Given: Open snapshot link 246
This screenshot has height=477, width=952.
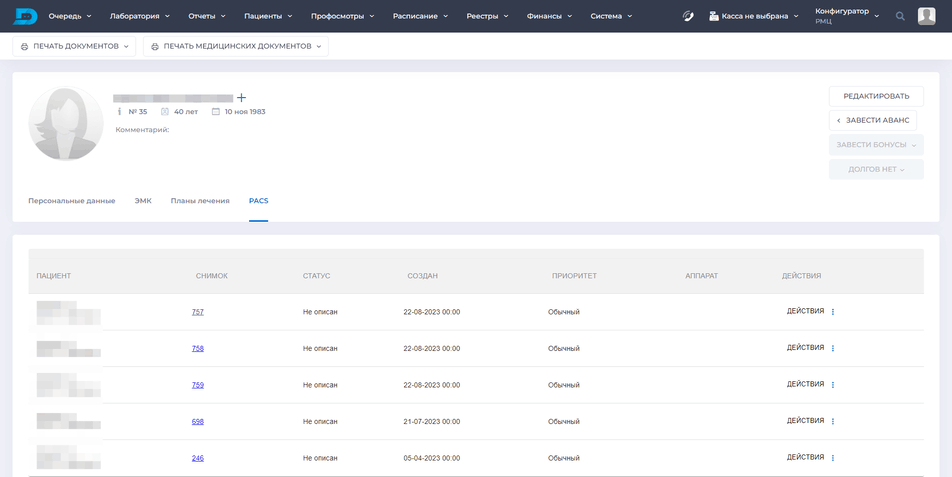Looking at the screenshot, I should pyautogui.click(x=197, y=458).
